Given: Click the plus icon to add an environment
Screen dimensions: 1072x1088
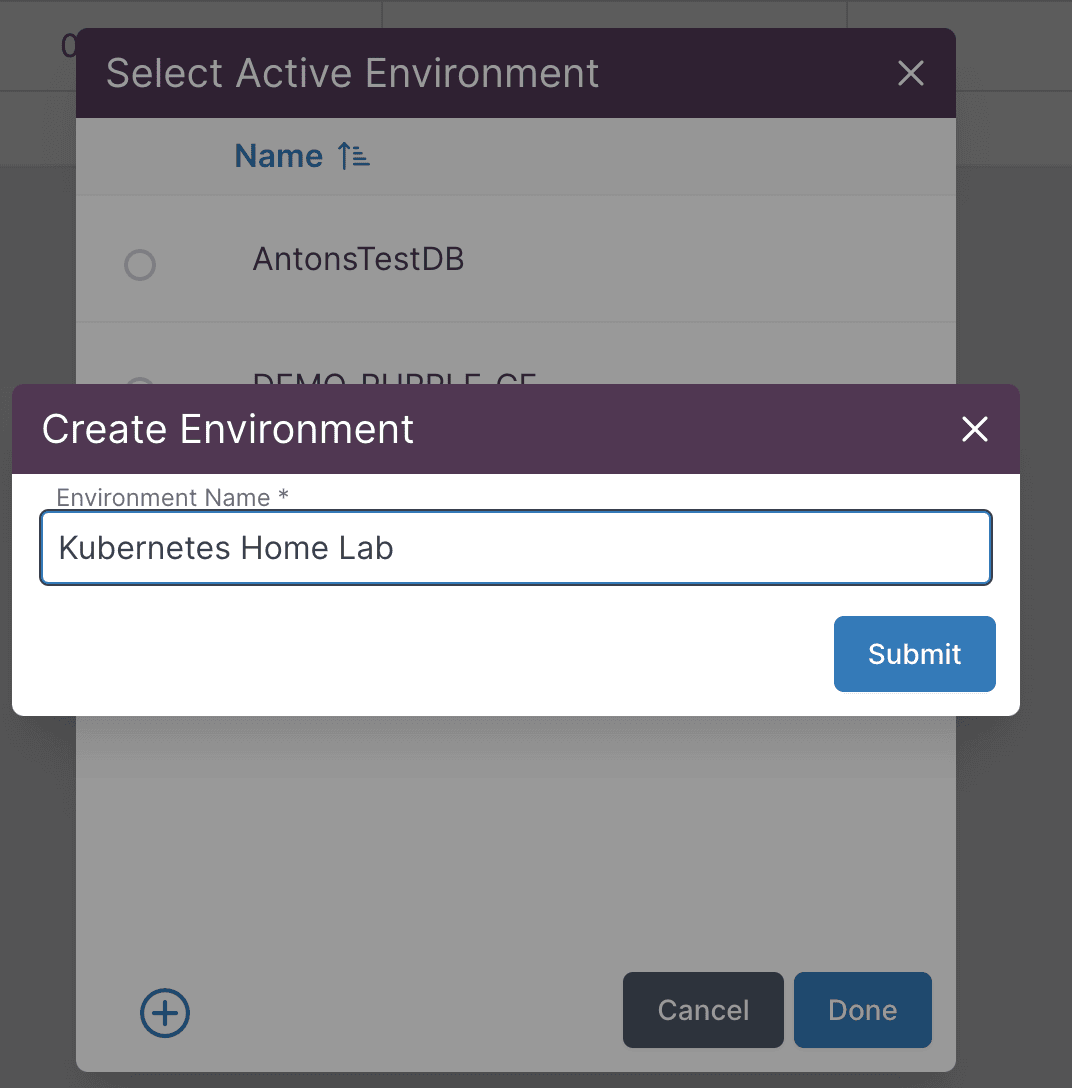Looking at the screenshot, I should click(165, 1013).
